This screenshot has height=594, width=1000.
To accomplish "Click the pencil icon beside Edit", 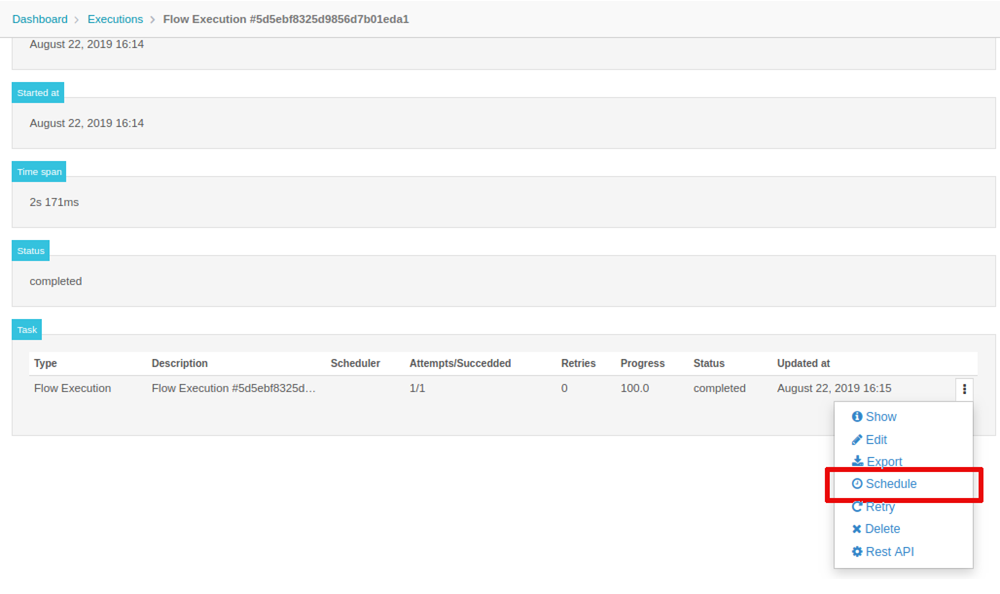I will pos(857,440).
